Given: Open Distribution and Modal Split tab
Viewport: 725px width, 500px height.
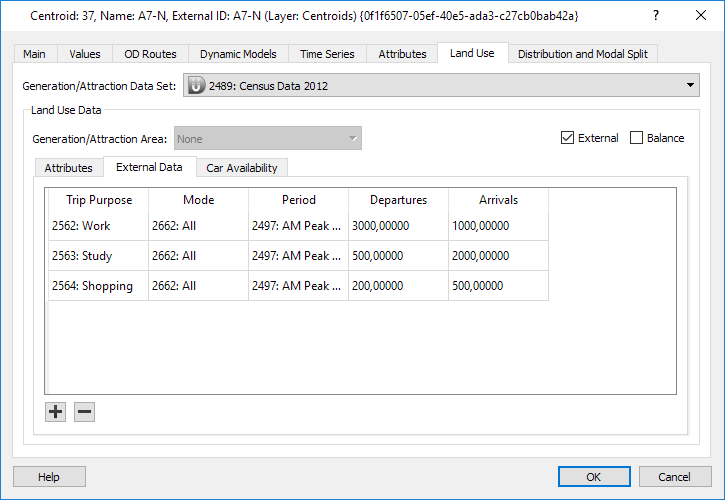Looking at the screenshot, I should (583, 54).
